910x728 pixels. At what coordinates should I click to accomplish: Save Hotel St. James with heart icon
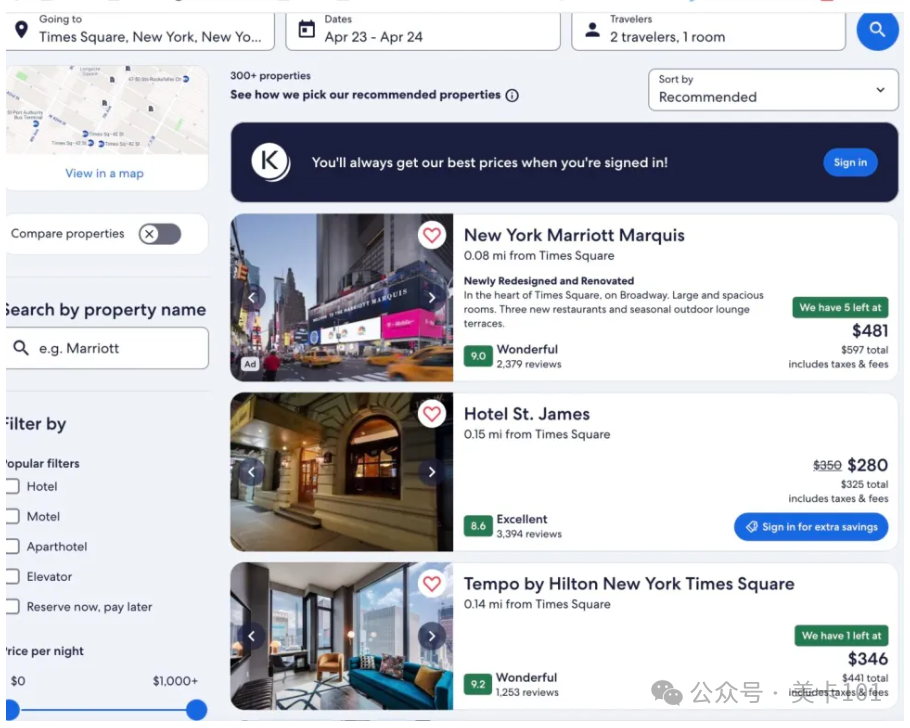point(431,414)
